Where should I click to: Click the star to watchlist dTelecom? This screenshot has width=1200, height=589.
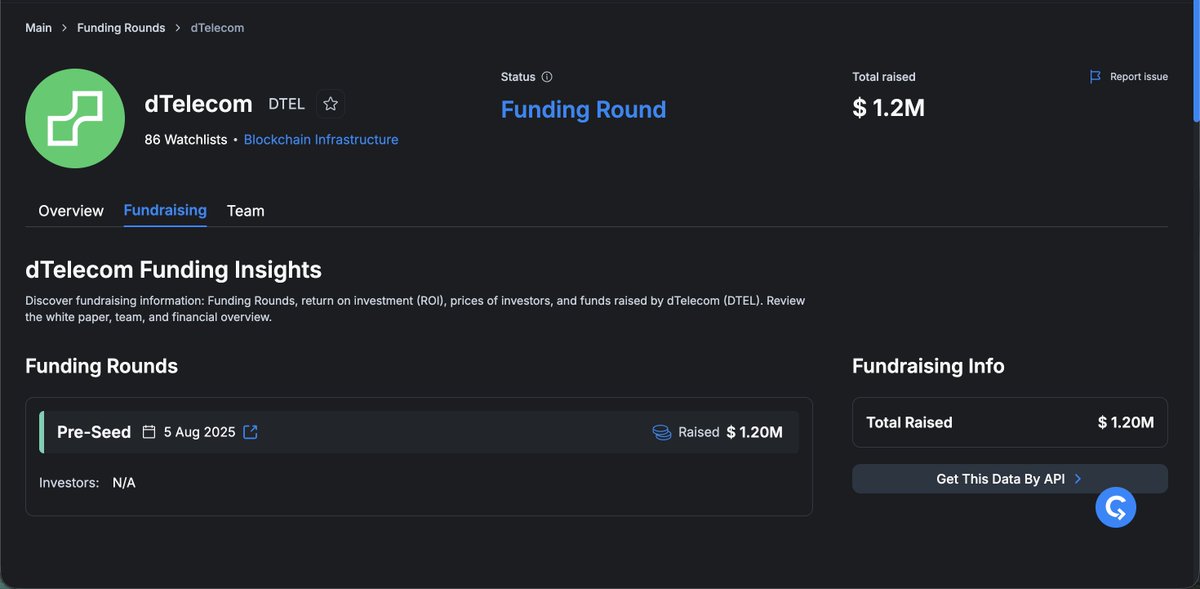pyautogui.click(x=330, y=103)
